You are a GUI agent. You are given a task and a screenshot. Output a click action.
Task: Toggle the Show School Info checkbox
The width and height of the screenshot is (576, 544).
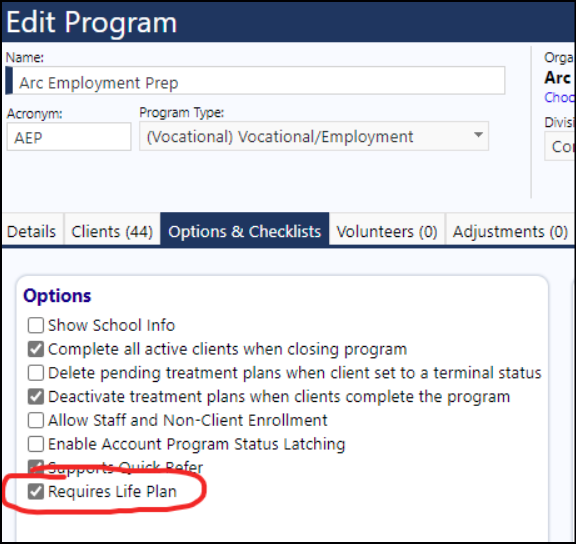[x=36, y=325]
